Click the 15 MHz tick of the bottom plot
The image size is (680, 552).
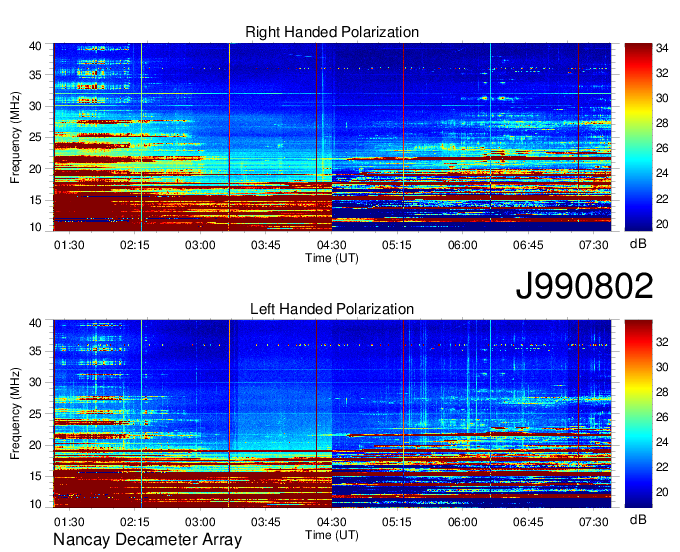[36, 476]
